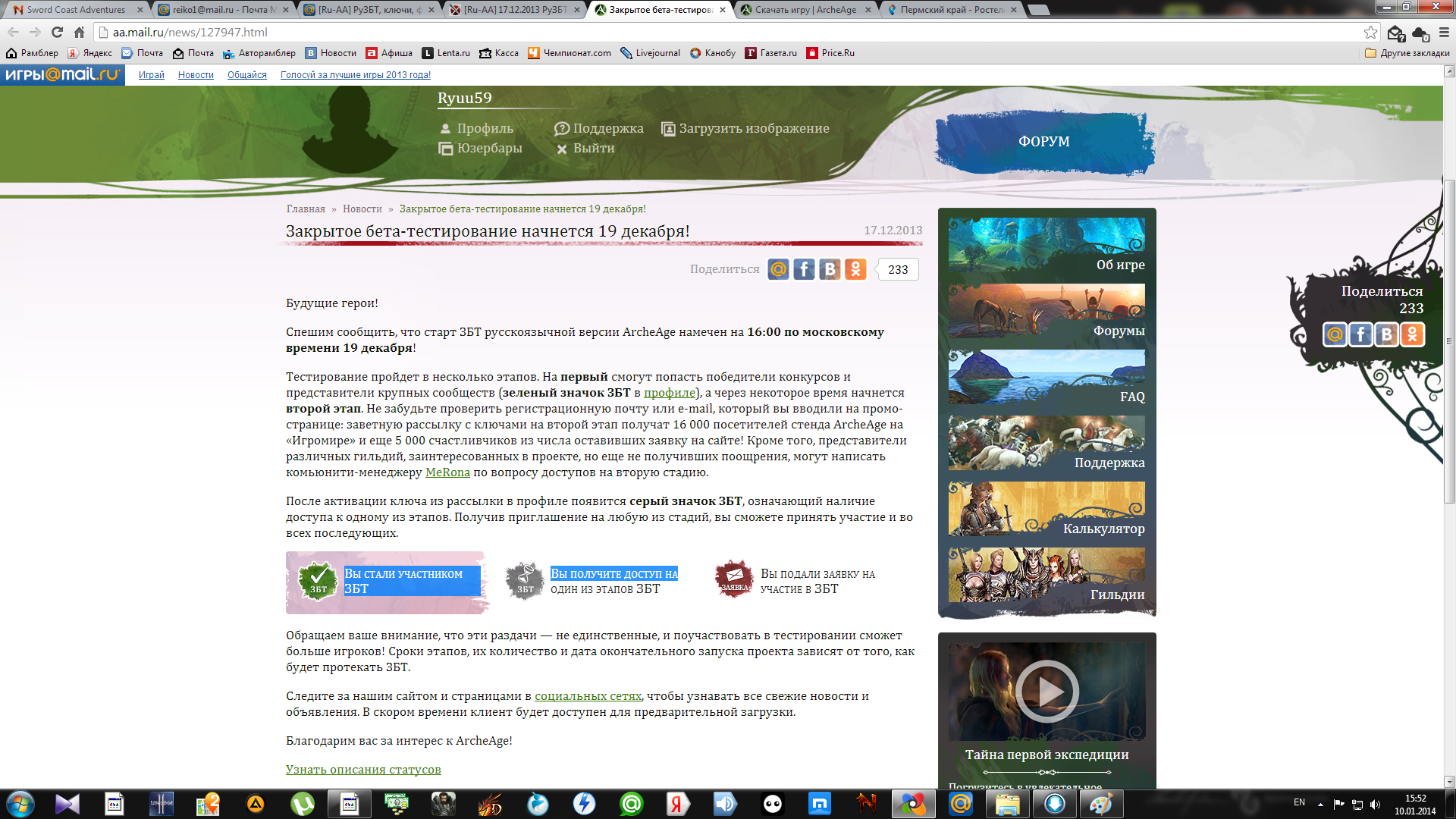Open Юзербары link
Screen dimensions: 1456x819
point(481,148)
